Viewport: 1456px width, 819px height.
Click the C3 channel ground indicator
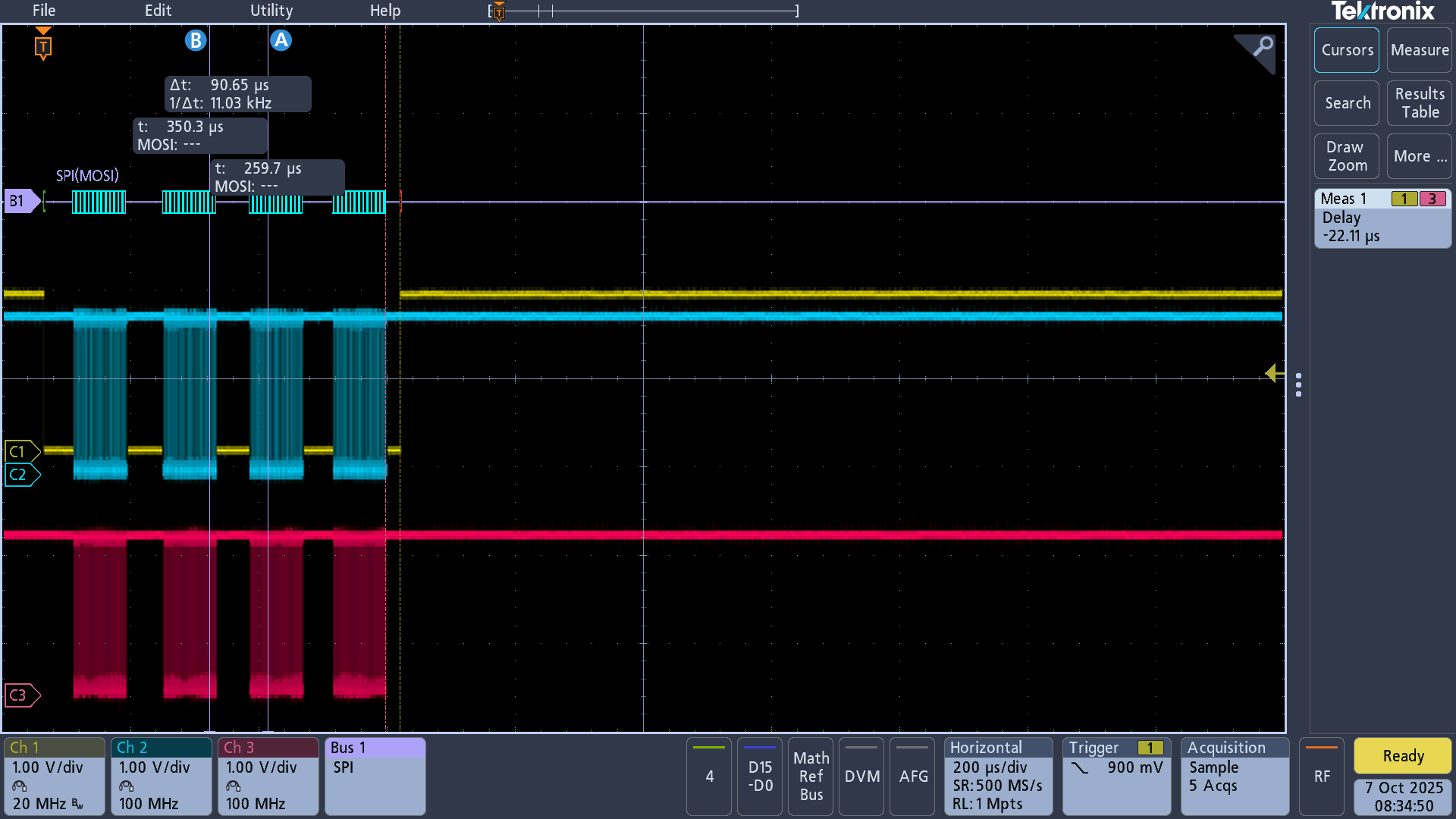click(x=22, y=695)
